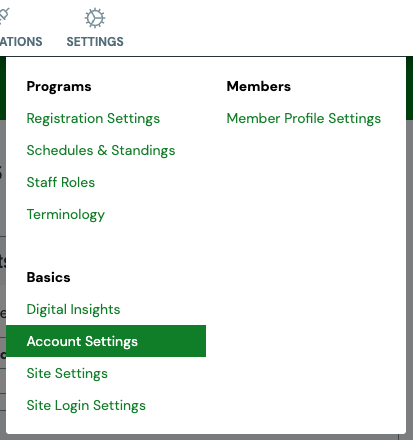Click the Basics section heading
The image size is (413, 440).
49,277
